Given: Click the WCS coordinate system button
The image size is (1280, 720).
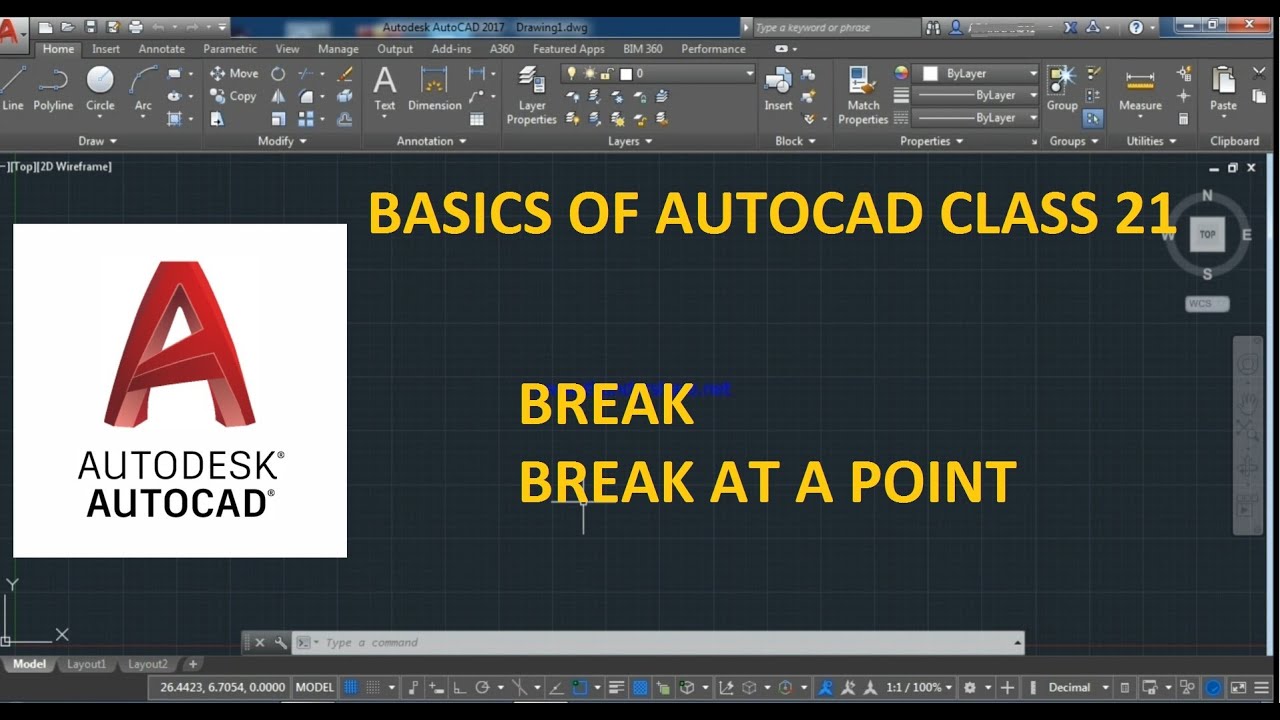Looking at the screenshot, I should tap(1207, 303).
